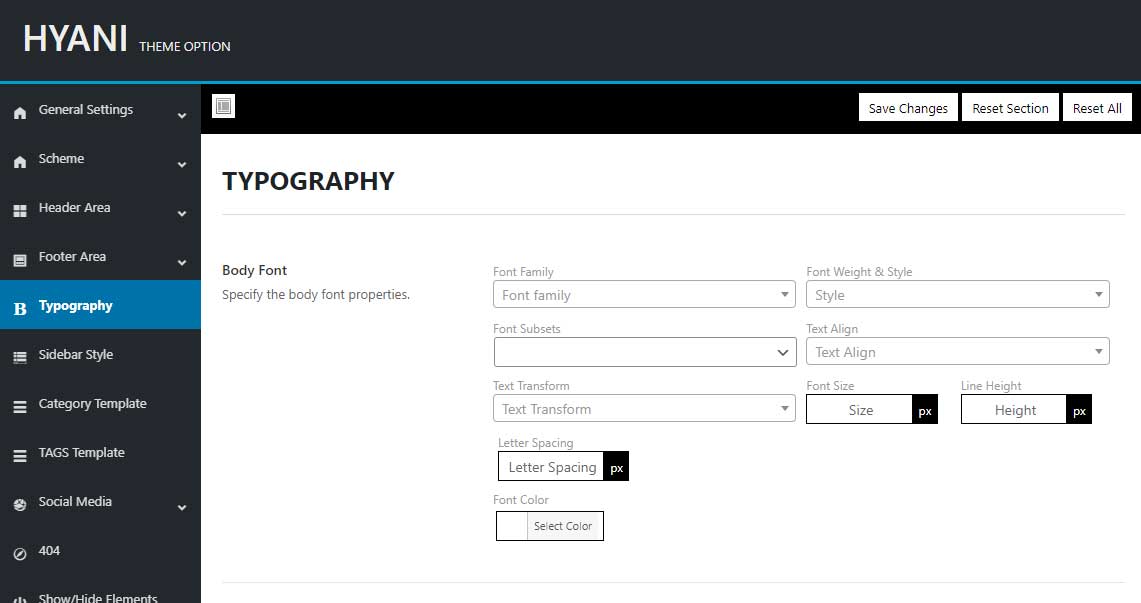Focus the Line Height input field
1141x603 pixels.
coord(1014,410)
